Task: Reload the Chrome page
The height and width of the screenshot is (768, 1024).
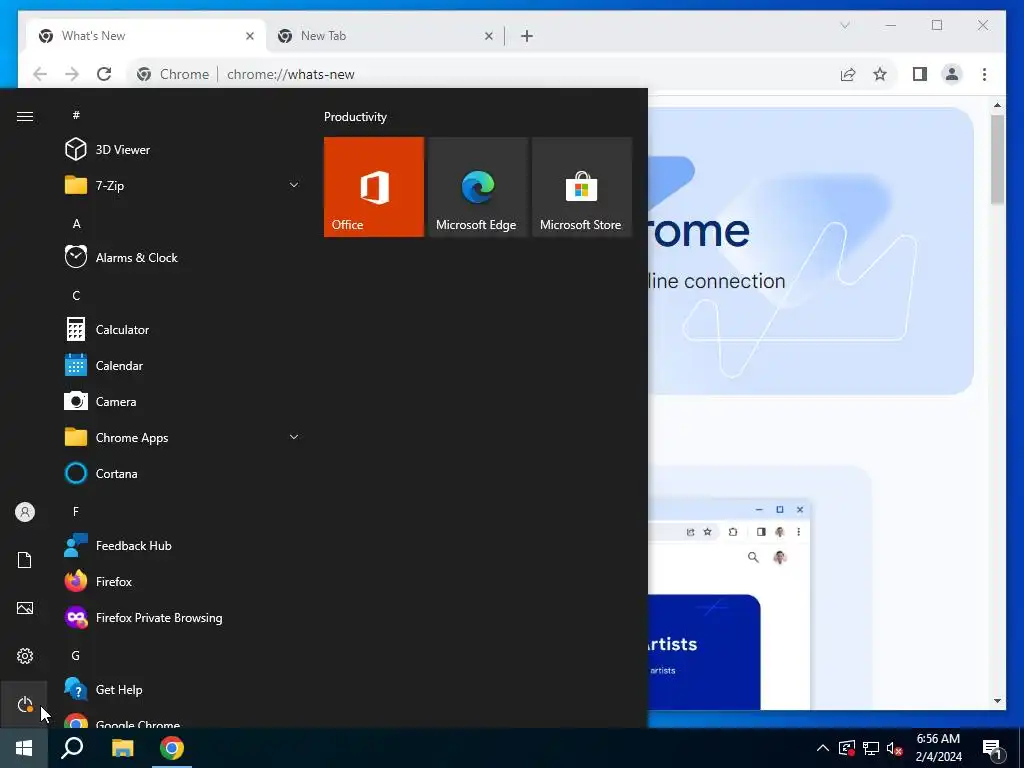Action: pyautogui.click(x=104, y=74)
